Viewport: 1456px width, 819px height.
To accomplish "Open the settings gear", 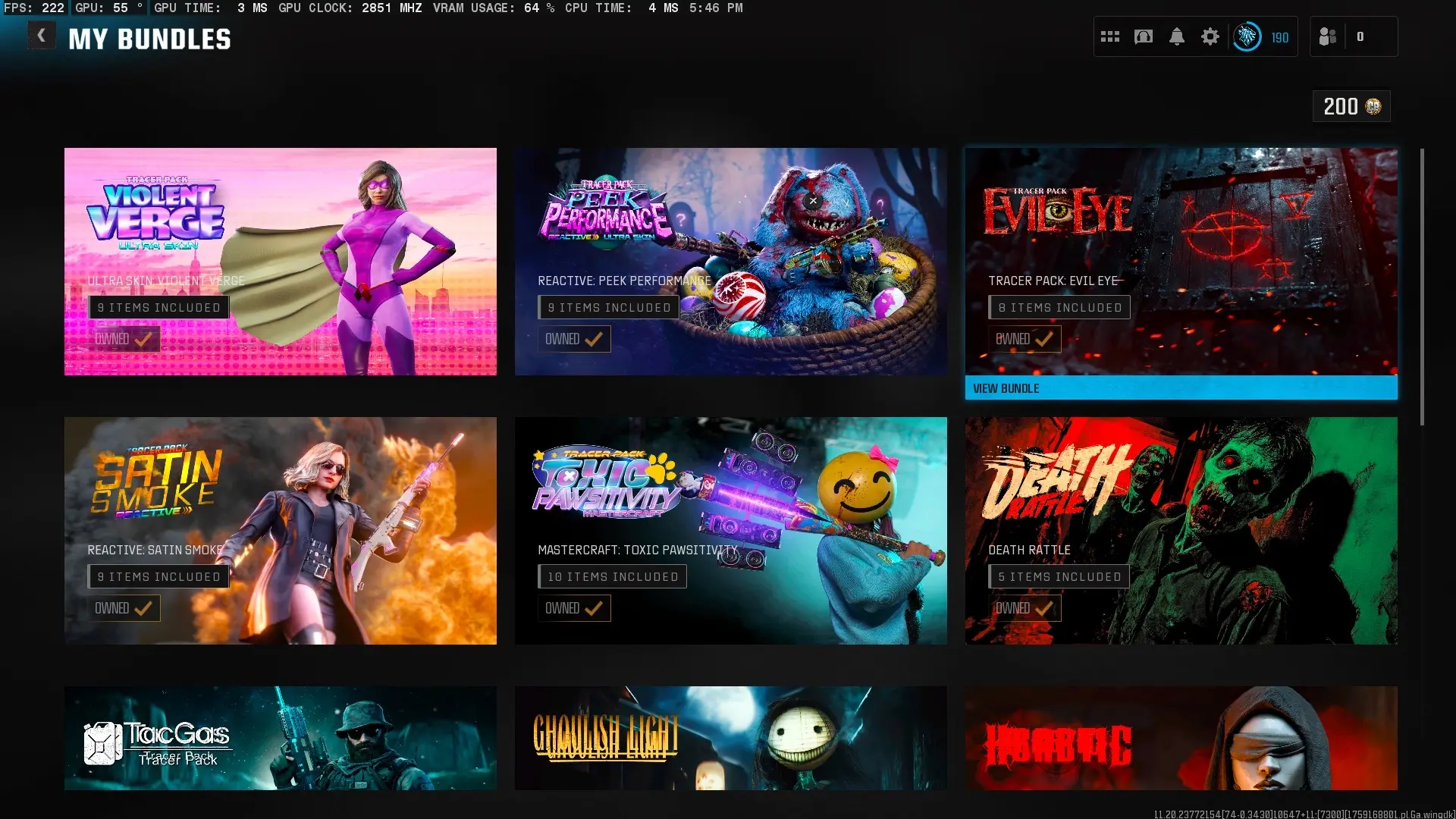I will tap(1210, 36).
